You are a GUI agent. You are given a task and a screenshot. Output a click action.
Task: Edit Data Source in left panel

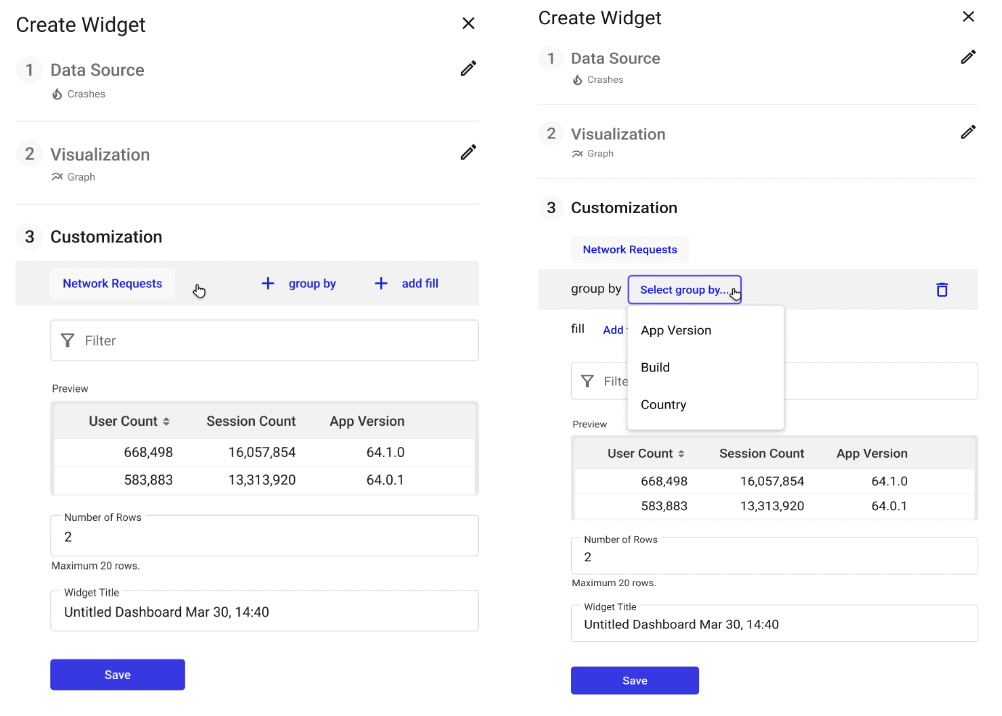pyautogui.click(x=468, y=68)
